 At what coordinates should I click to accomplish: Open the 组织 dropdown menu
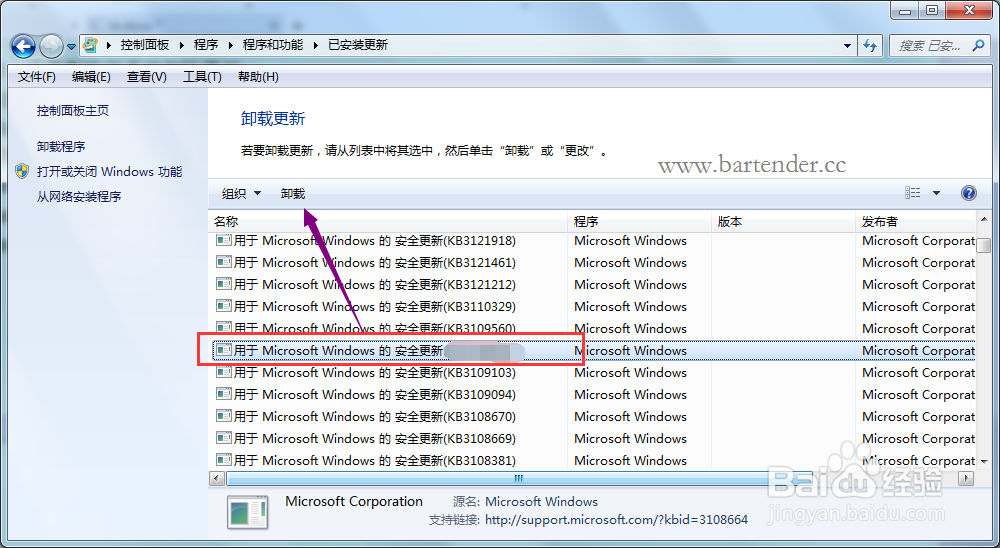(x=241, y=193)
